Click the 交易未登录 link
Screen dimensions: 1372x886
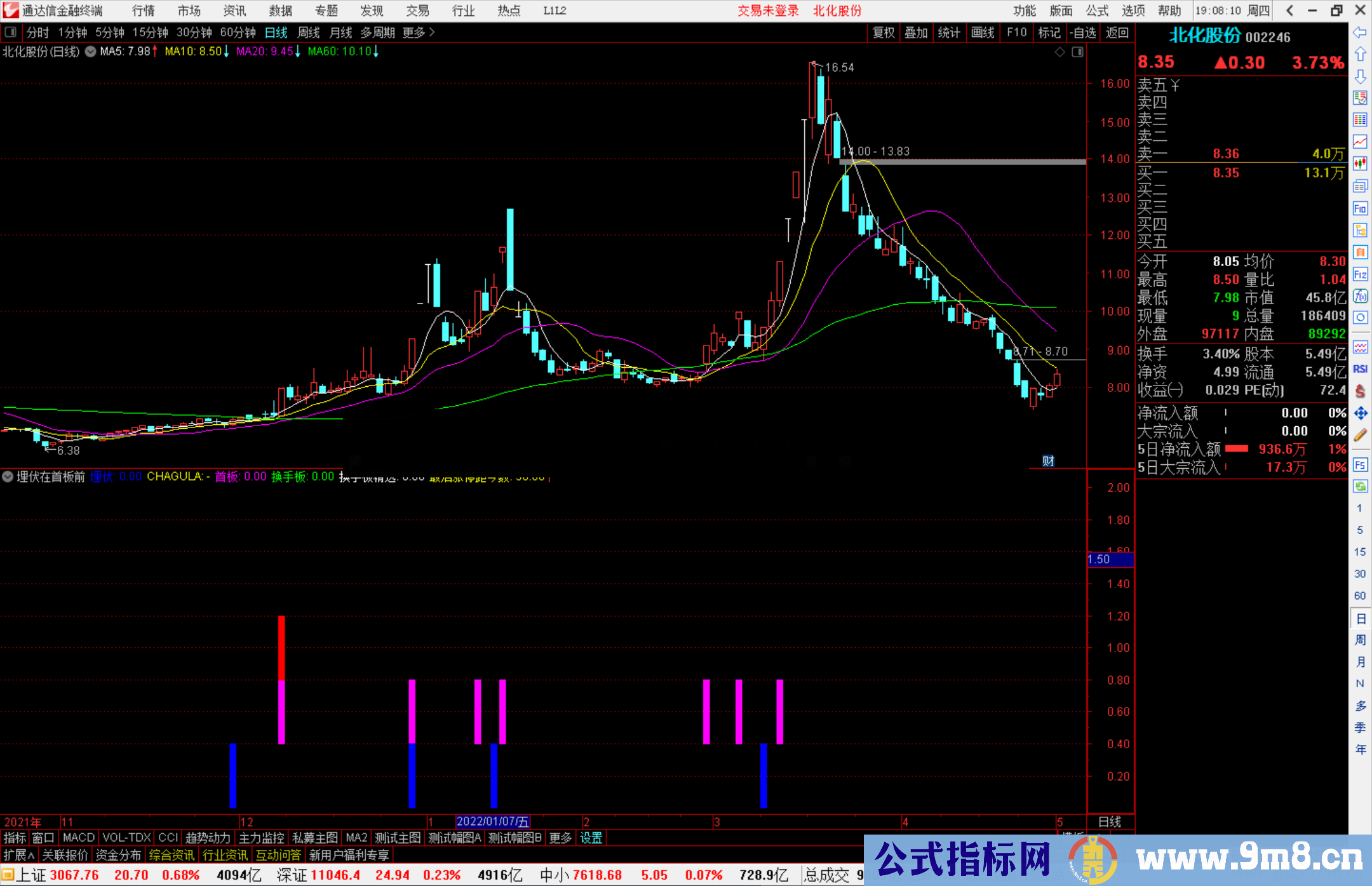[768, 11]
